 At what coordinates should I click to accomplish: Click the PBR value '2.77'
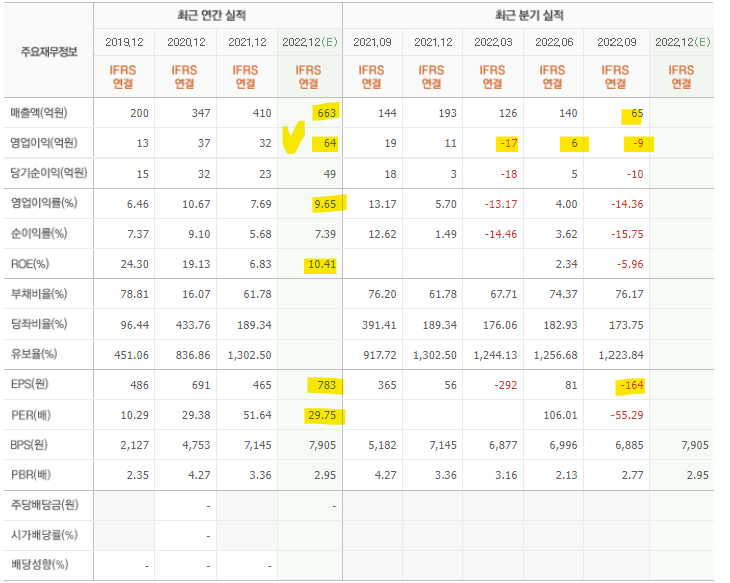(632, 475)
